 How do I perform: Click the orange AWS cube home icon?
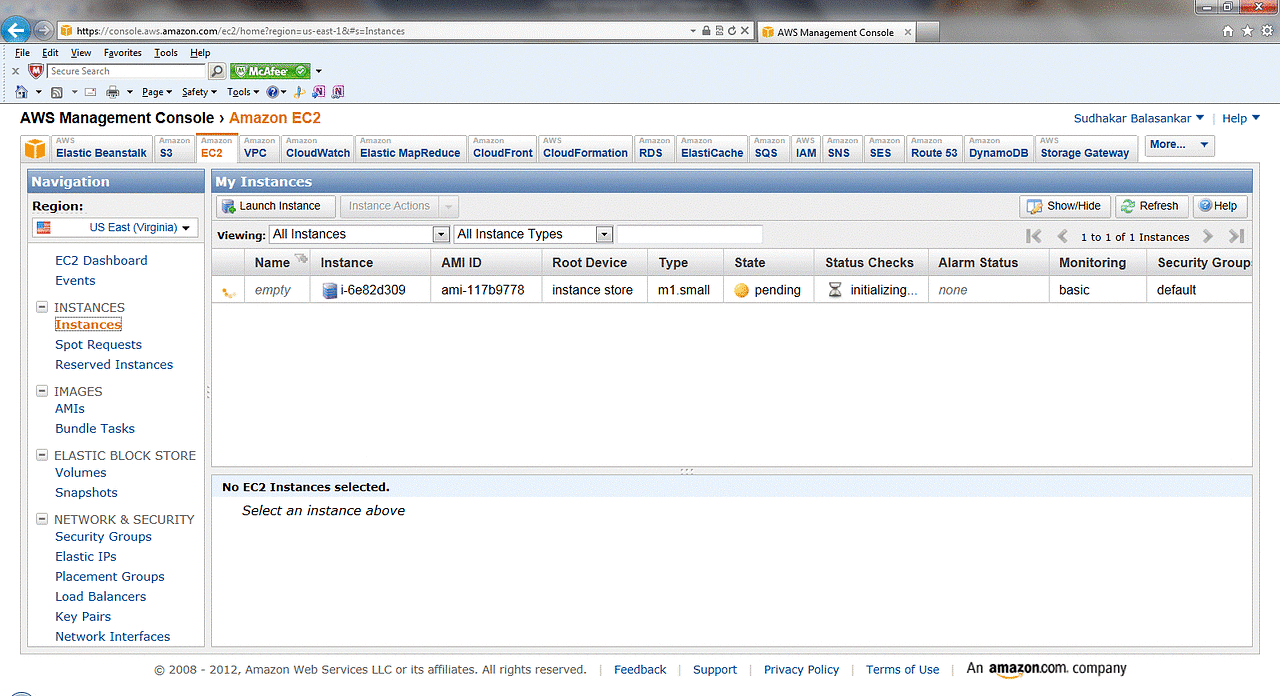click(x=35, y=149)
